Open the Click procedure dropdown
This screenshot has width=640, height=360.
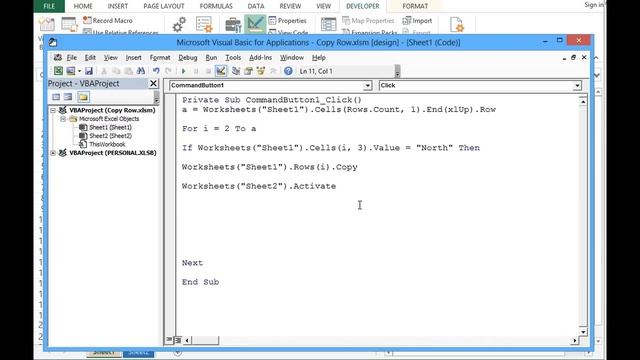(x=577, y=85)
